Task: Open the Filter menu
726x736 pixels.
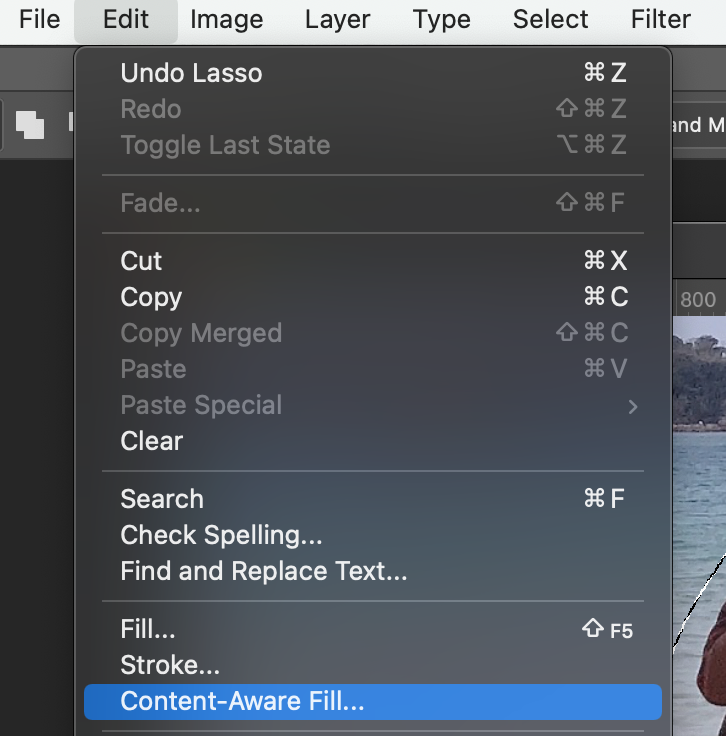Action: [x=661, y=19]
